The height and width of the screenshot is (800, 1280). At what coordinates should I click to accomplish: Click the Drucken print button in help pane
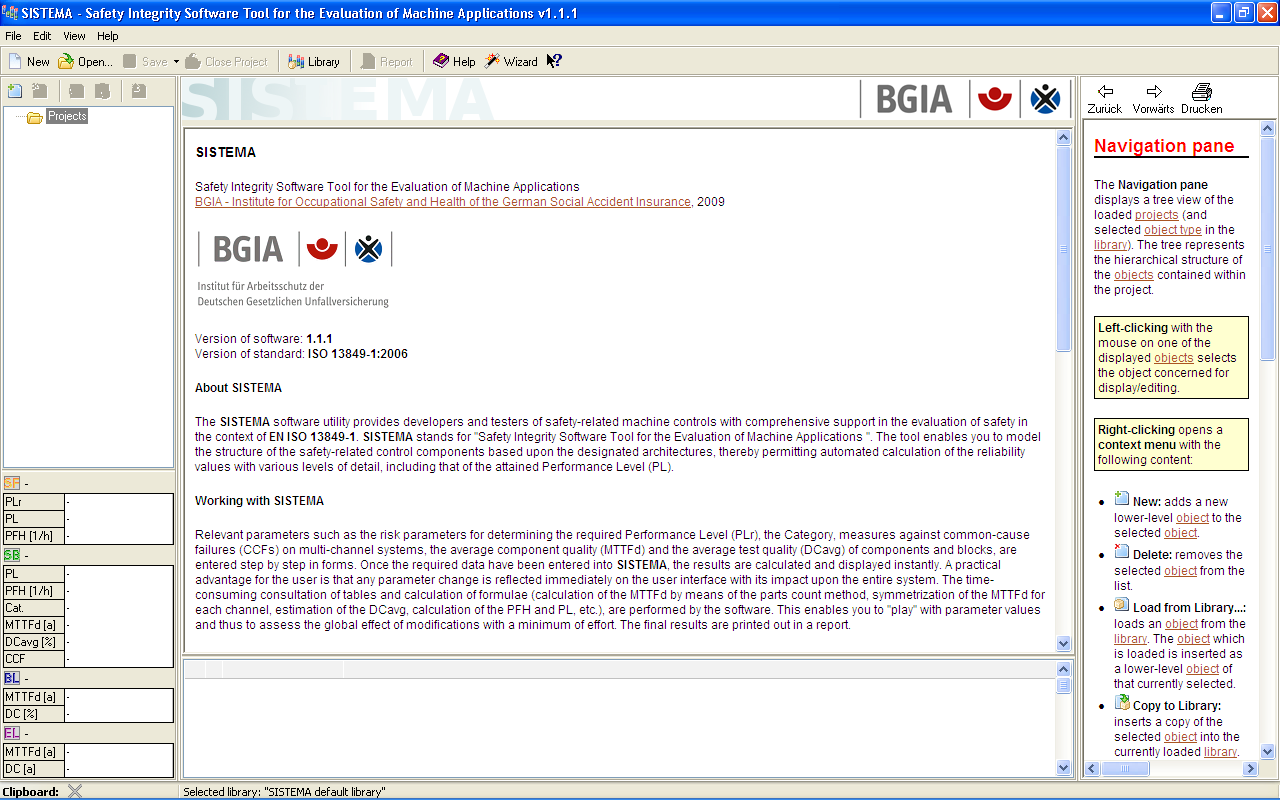pos(1202,99)
